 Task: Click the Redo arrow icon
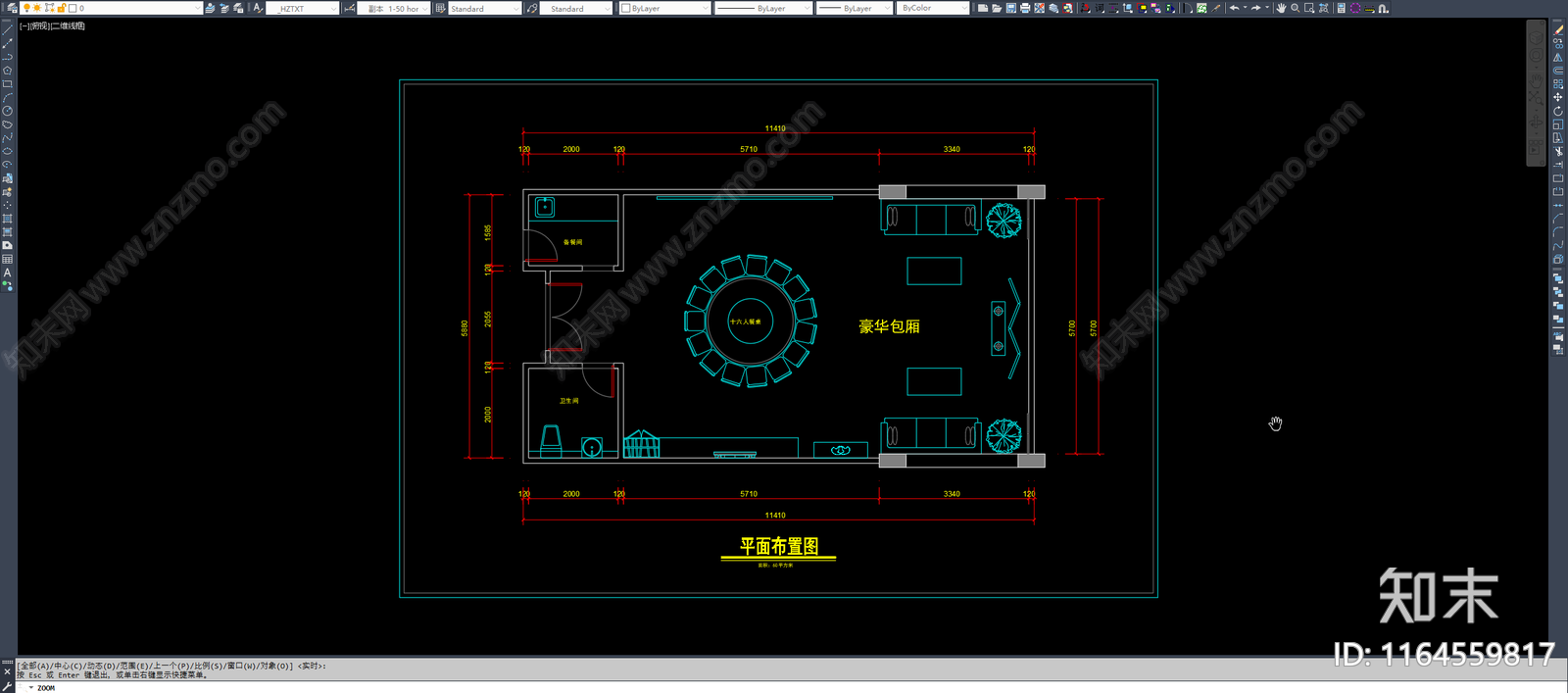(x=1256, y=8)
